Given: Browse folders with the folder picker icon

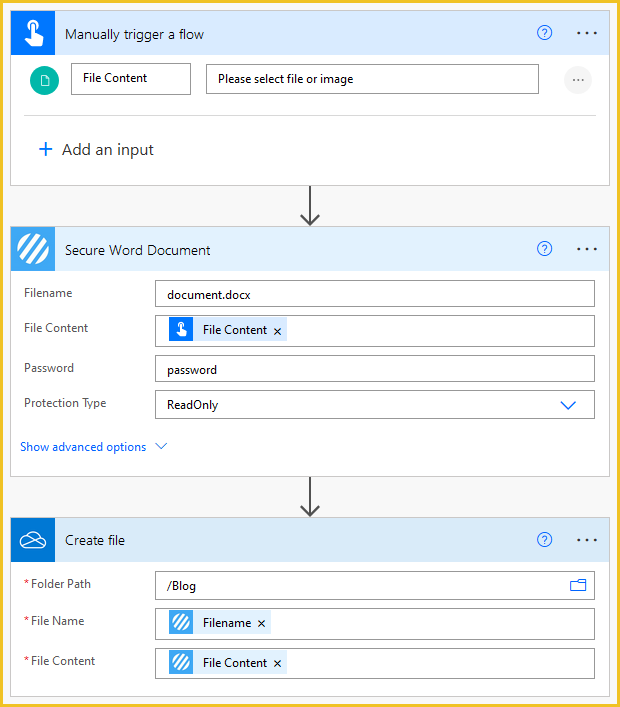Looking at the screenshot, I should (578, 585).
